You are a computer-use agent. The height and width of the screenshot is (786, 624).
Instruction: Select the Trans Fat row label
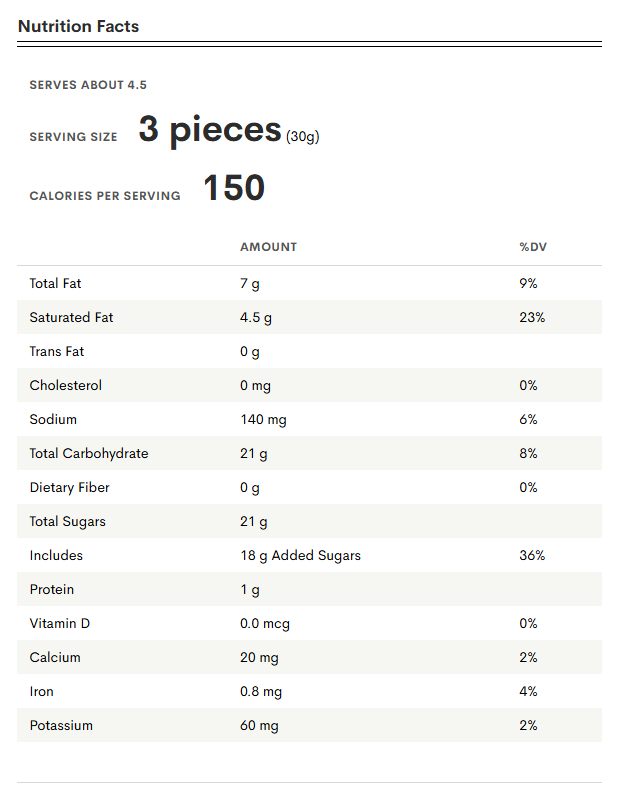[x=57, y=352]
